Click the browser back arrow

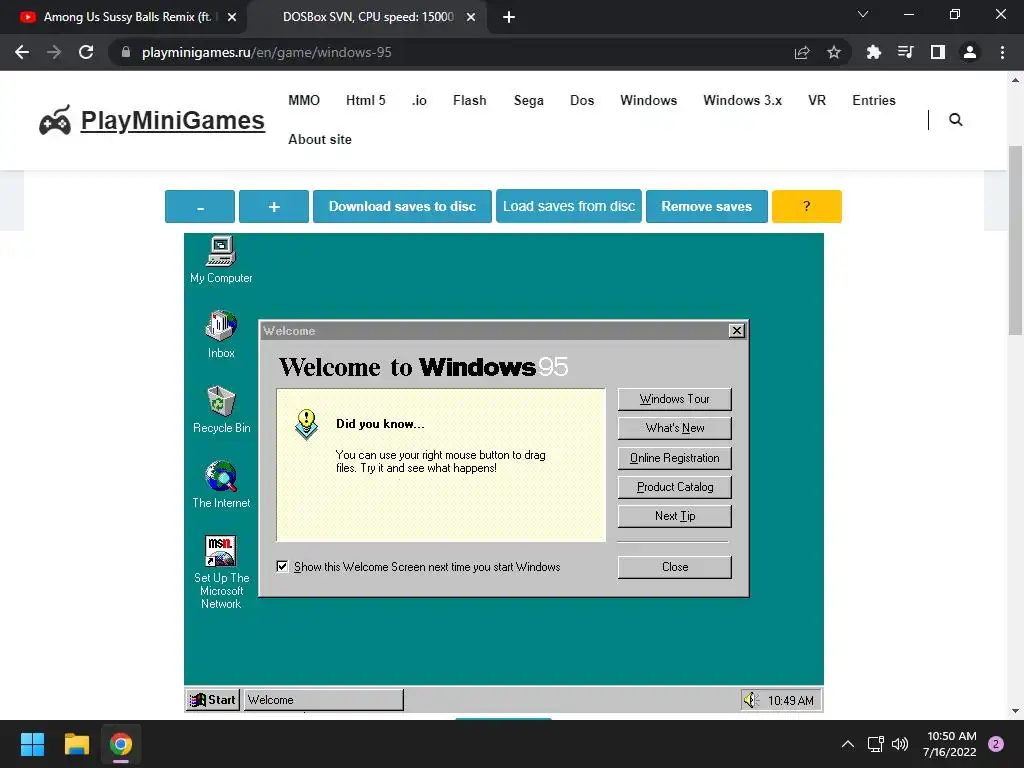click(22, 52)
